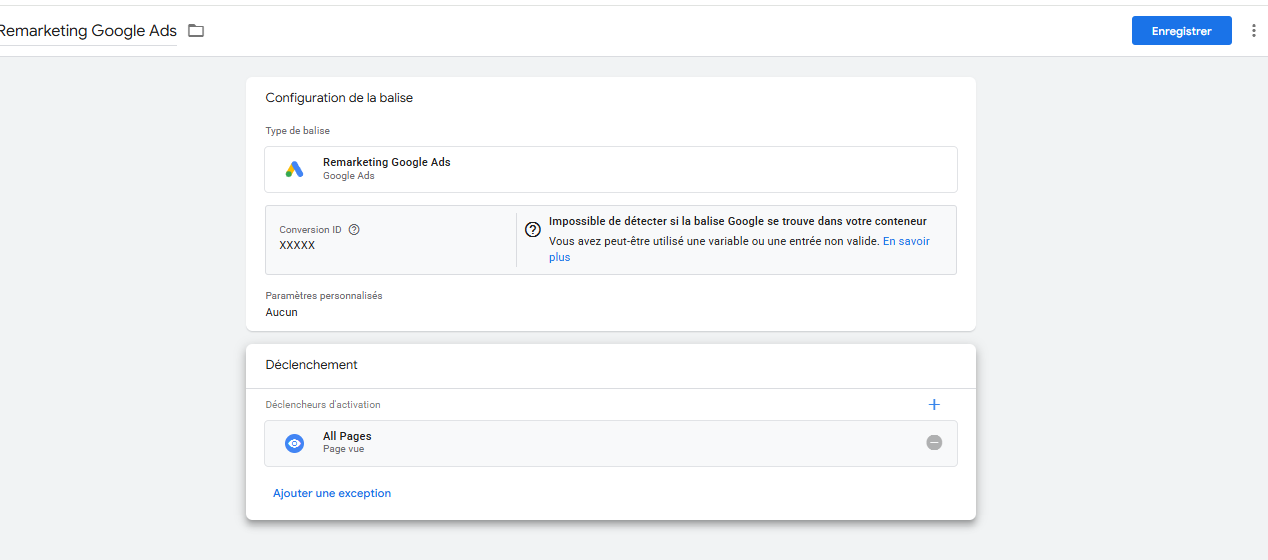Click the All Pages eye icon

(294, 443)
